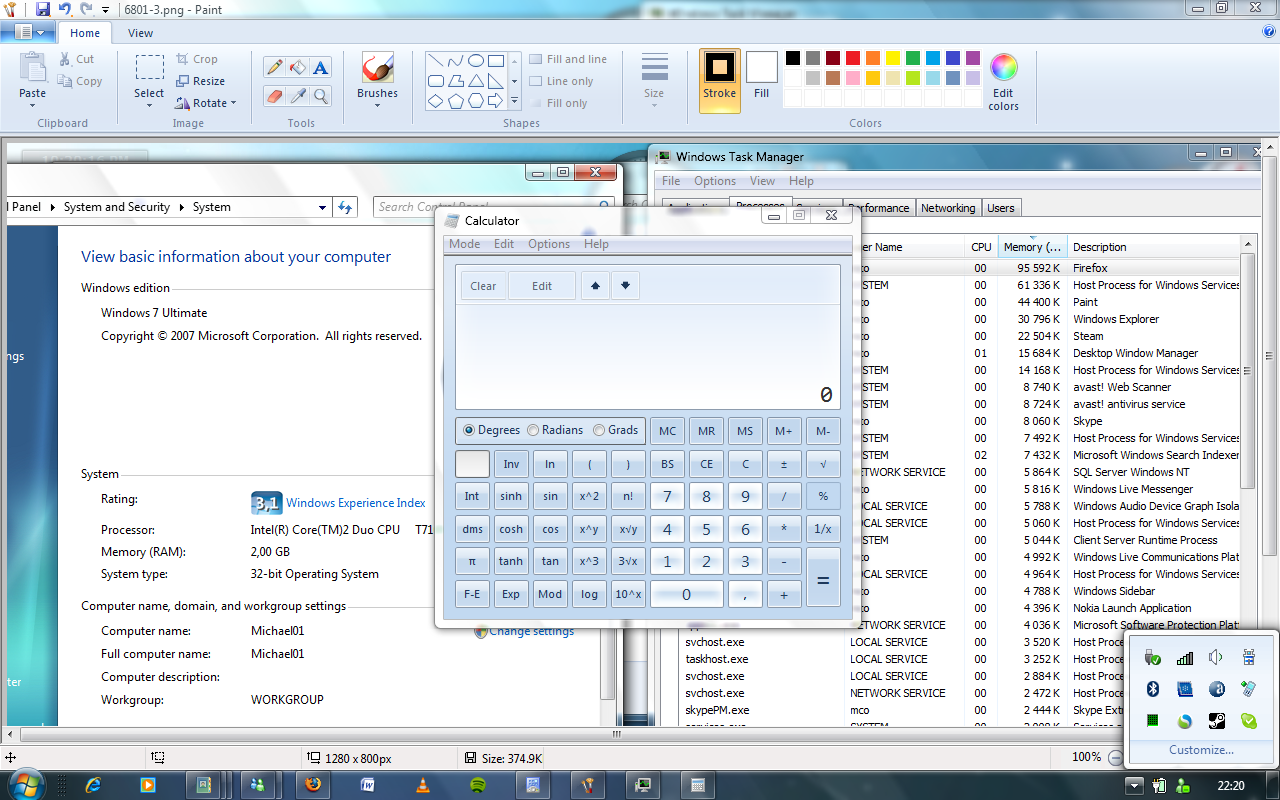1280x800 pixels.
Task: Select the Magnifier tool
Action: click(x=320, y=96)
